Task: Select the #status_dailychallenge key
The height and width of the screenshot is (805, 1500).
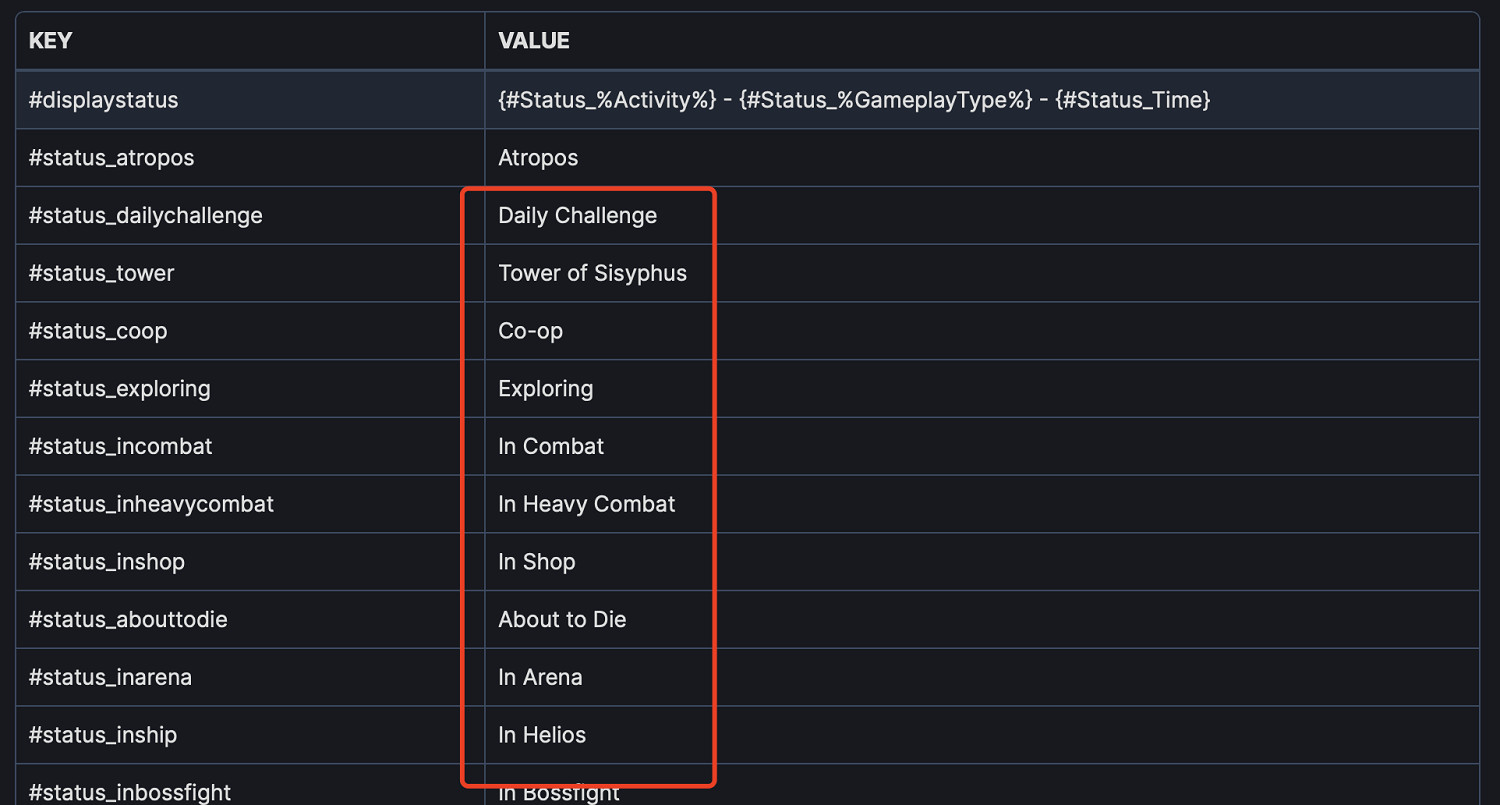Action: click(x=146, y=216)
